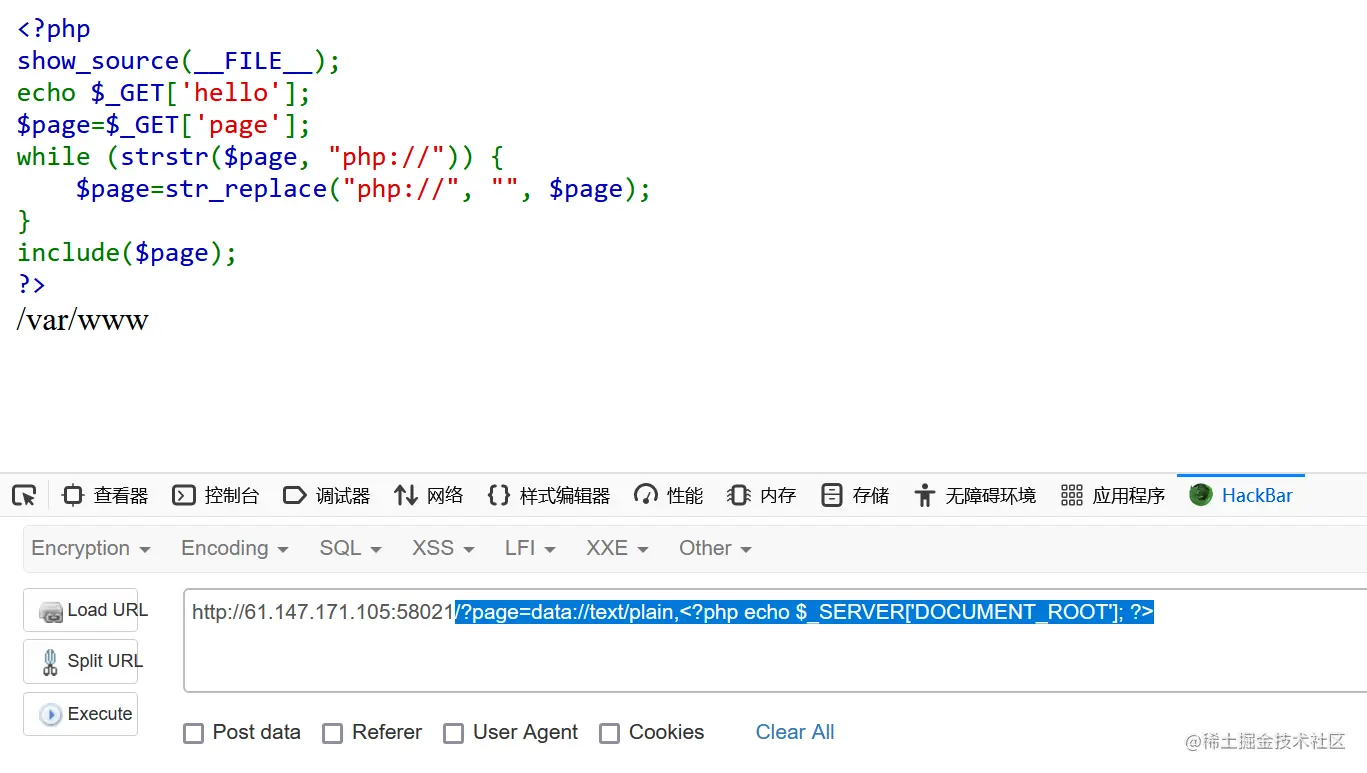1367x773 pixels.
Task: Switch to the 网络 network tab
Action: coord(429,495)
